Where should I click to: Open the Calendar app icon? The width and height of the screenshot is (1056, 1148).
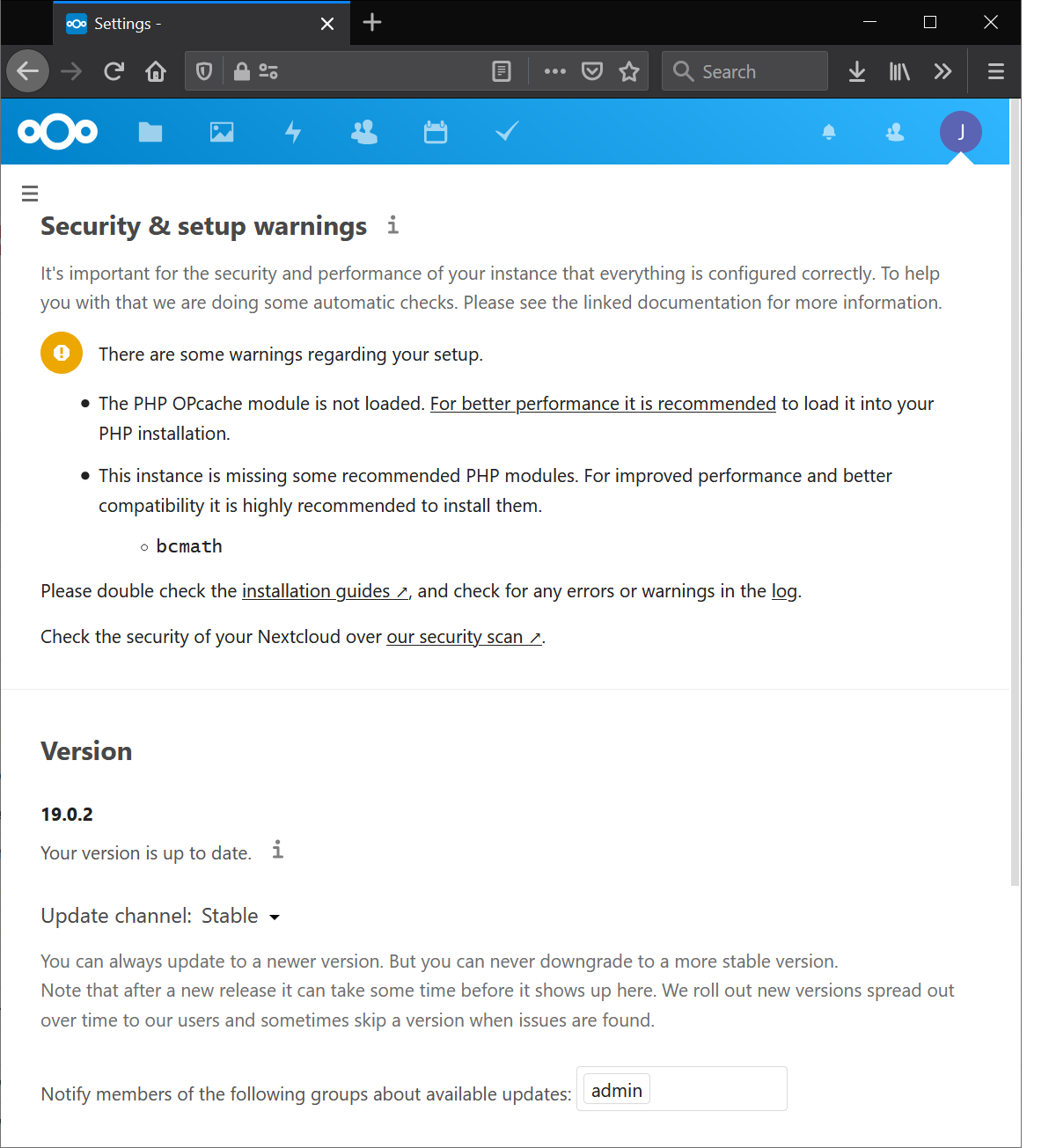436,132
